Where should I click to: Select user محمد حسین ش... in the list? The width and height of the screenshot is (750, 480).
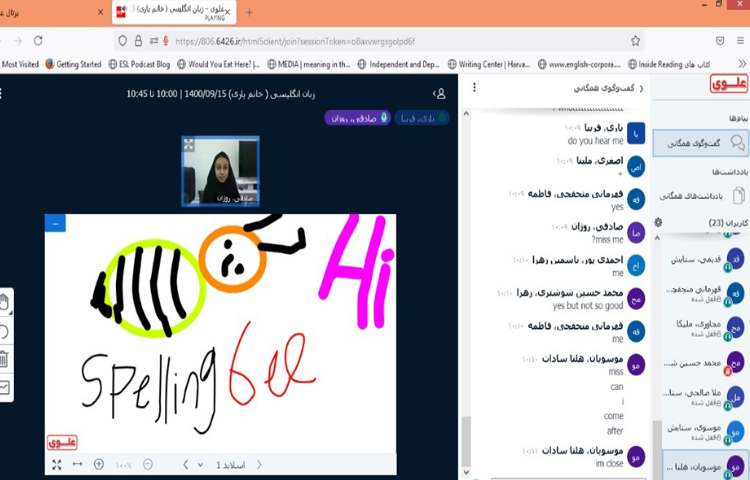click(x=703, y=363)
